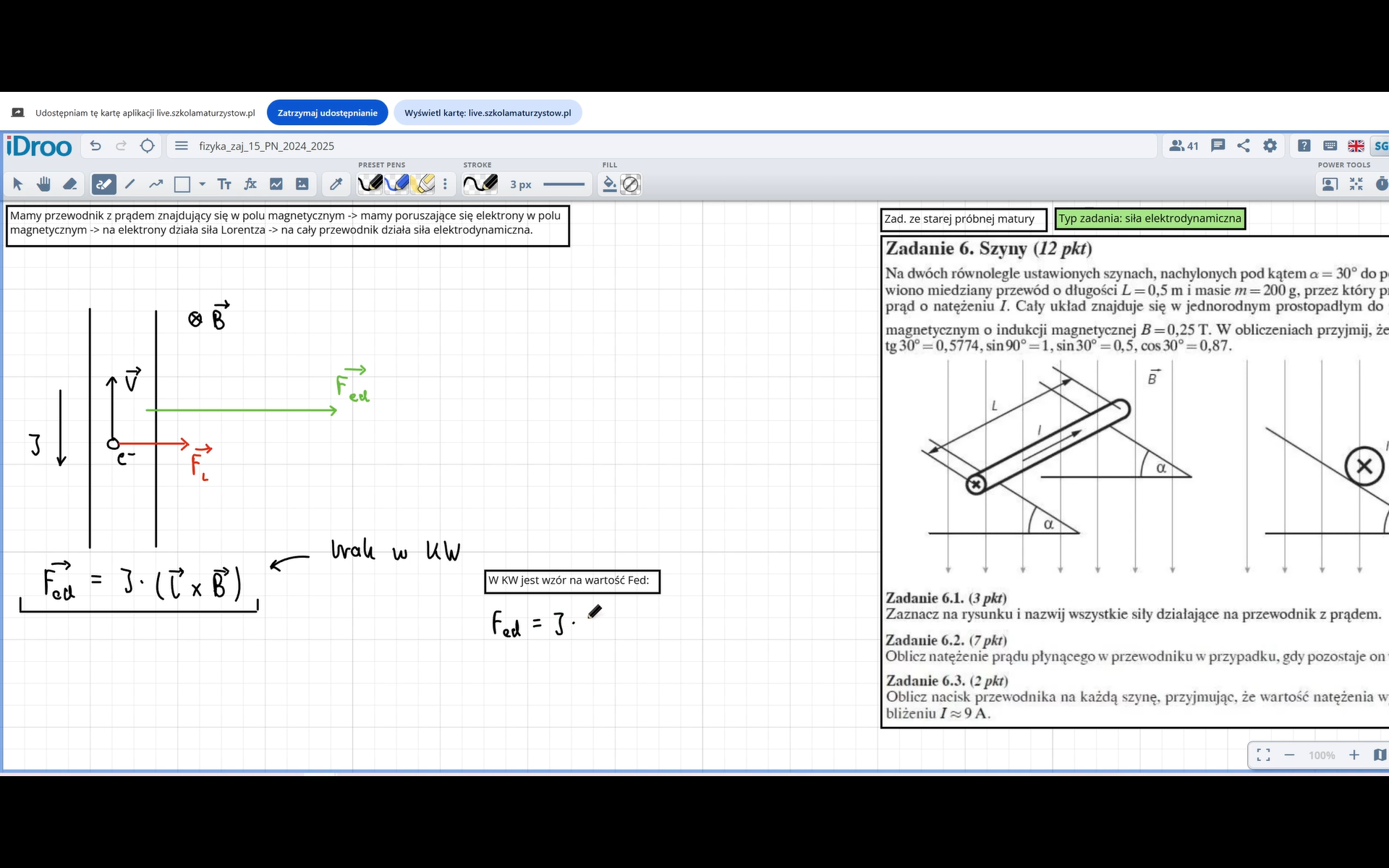The image size is (1389, 868).
Task: Show the 41 participants list
Action: [x=1184, y=146]
